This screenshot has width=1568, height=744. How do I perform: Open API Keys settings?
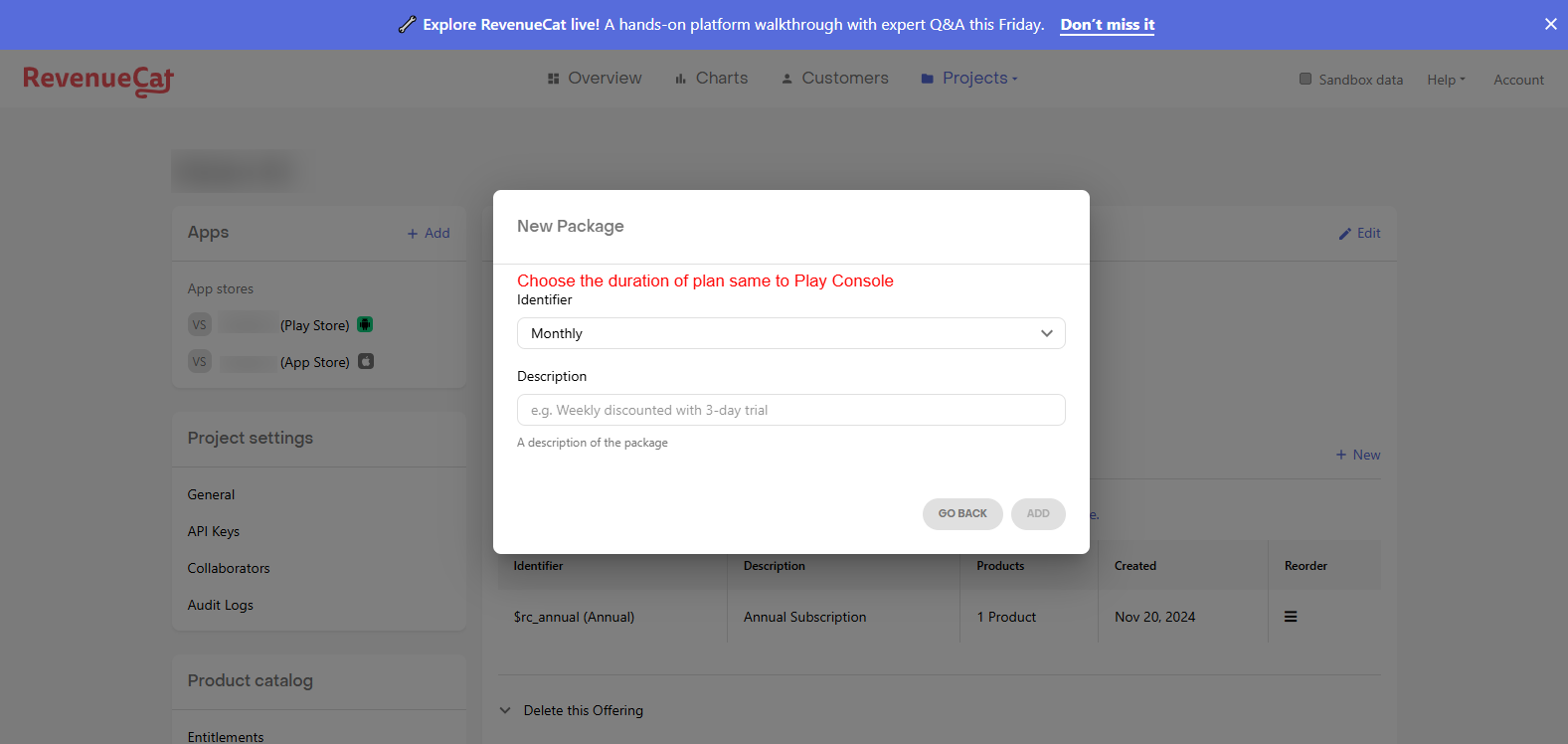coord(214,531)
